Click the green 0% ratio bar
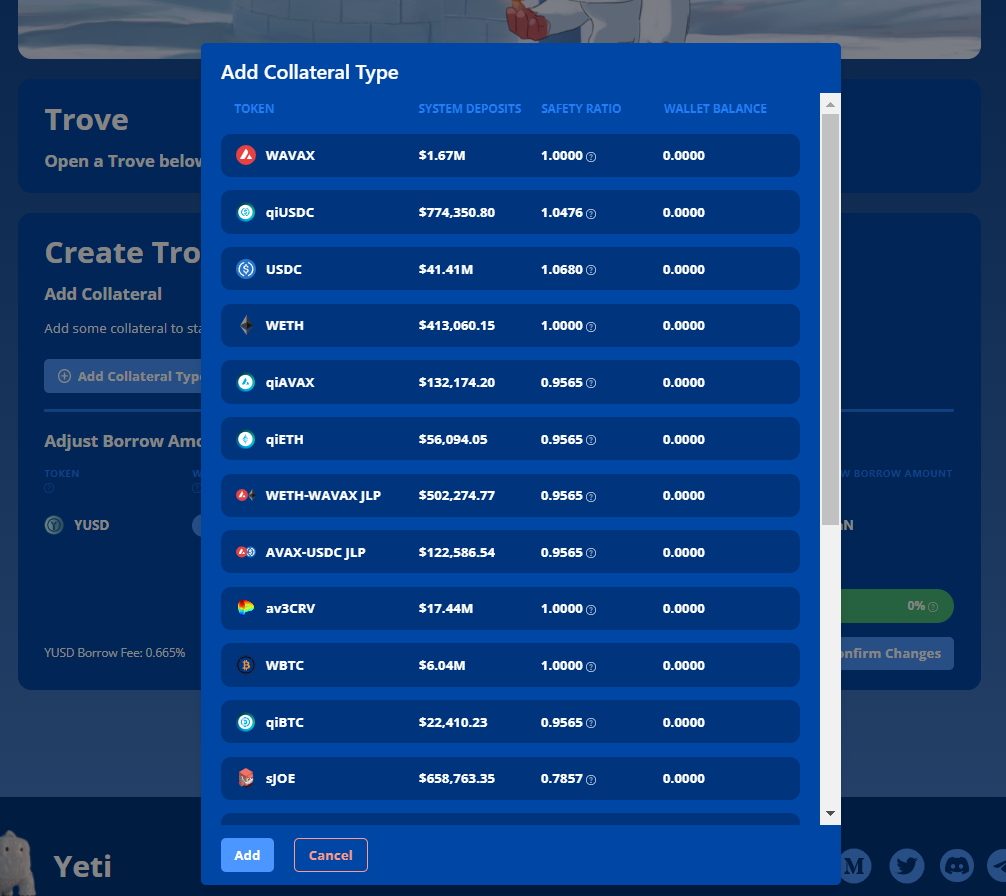This screenshot has width=1006, height=896. pyautogui.click(x=897, y=606)
